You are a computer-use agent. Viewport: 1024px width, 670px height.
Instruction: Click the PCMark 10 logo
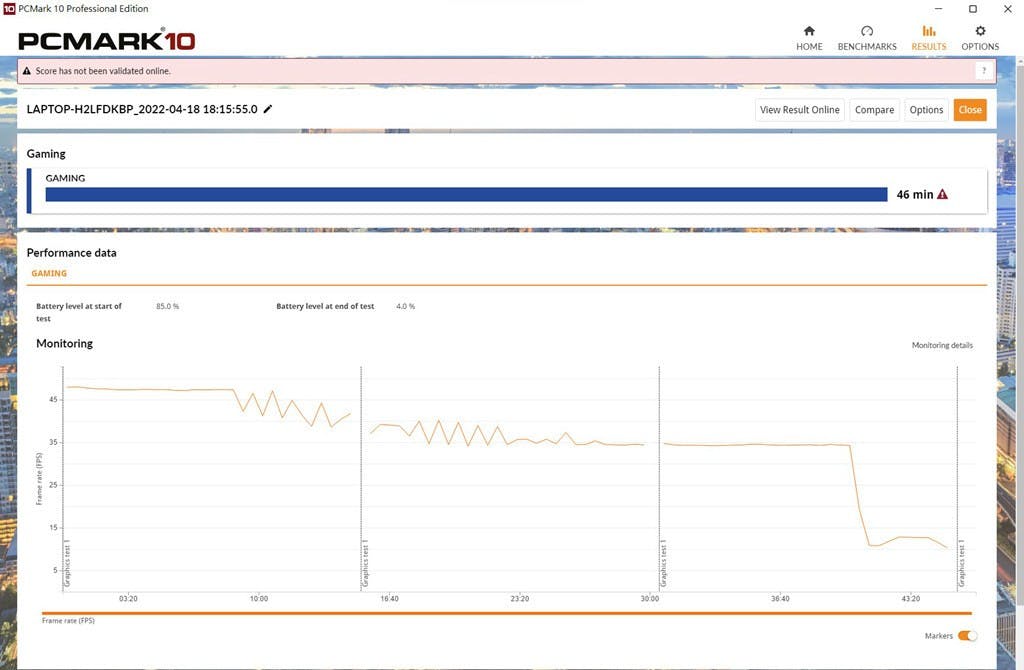(x=106, y=41)
